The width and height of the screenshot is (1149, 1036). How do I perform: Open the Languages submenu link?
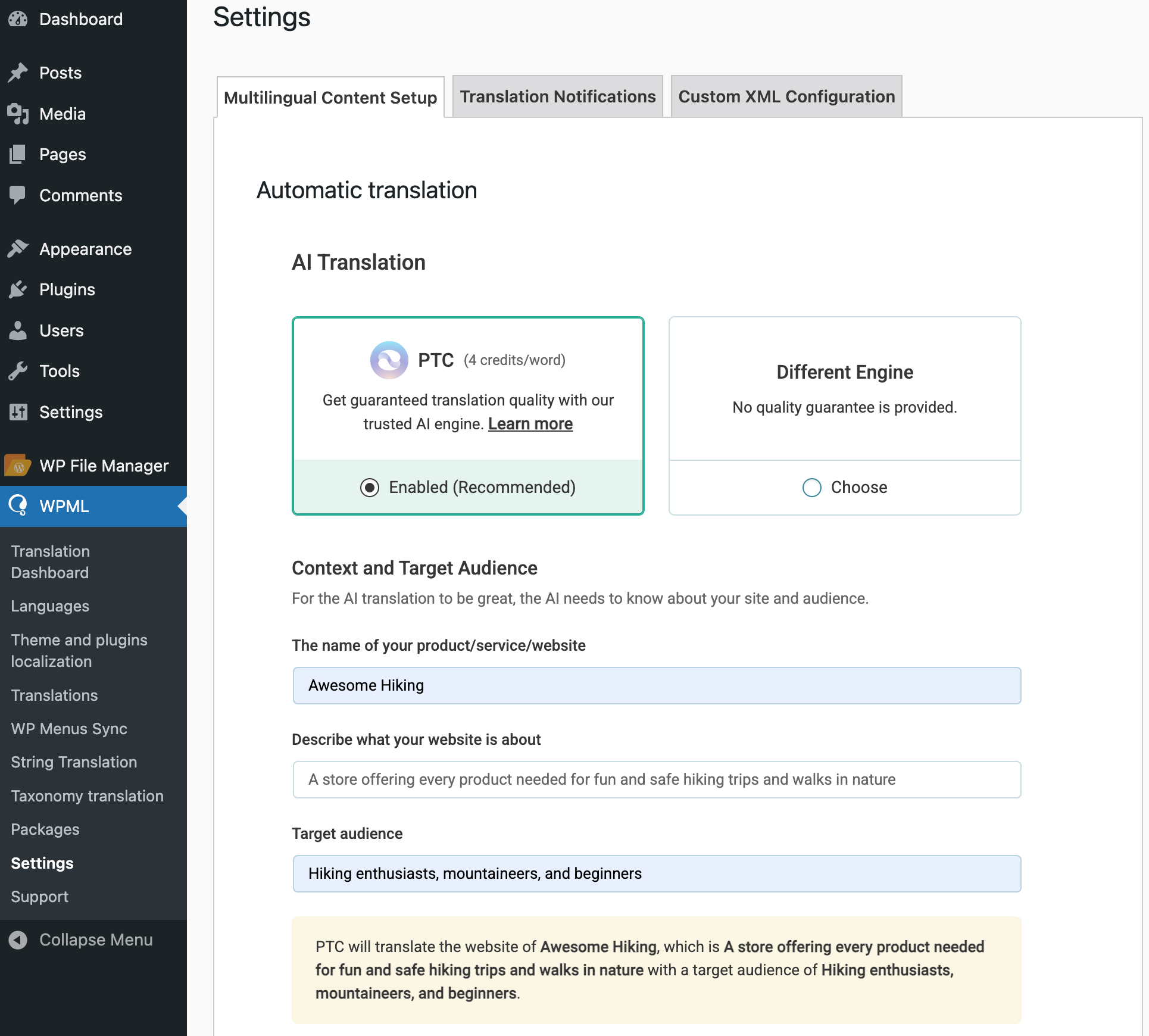coord(50,606)
